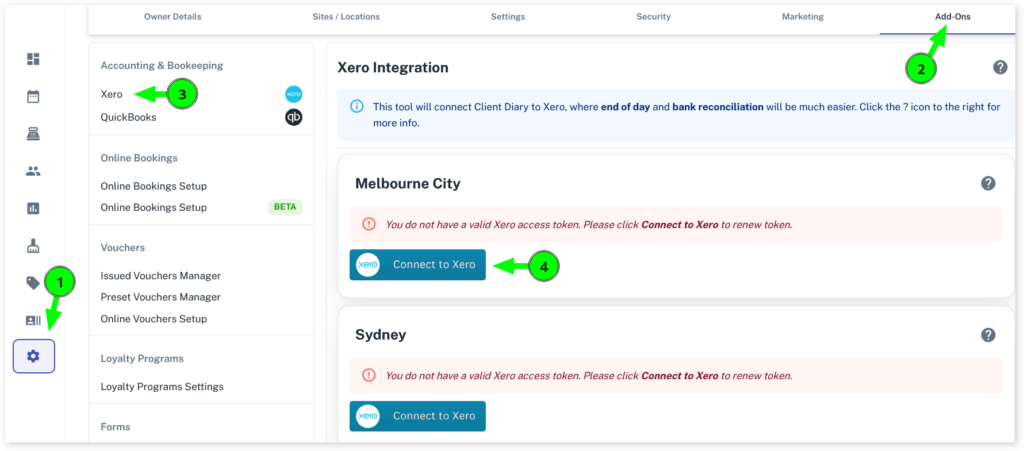Open Loyalty Programs Settings
Screen dimensions: 1024x451
point(162,386)
